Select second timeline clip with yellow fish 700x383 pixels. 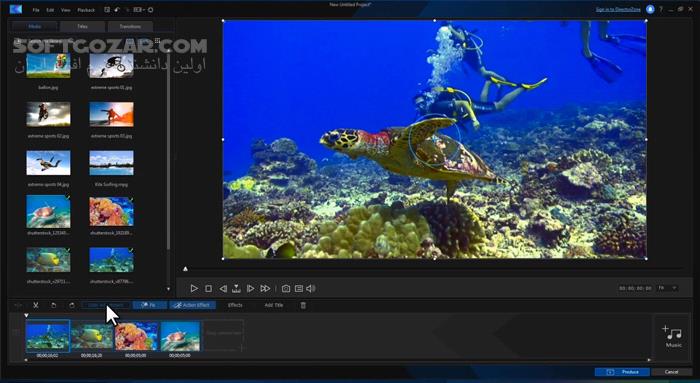[92, 336]
